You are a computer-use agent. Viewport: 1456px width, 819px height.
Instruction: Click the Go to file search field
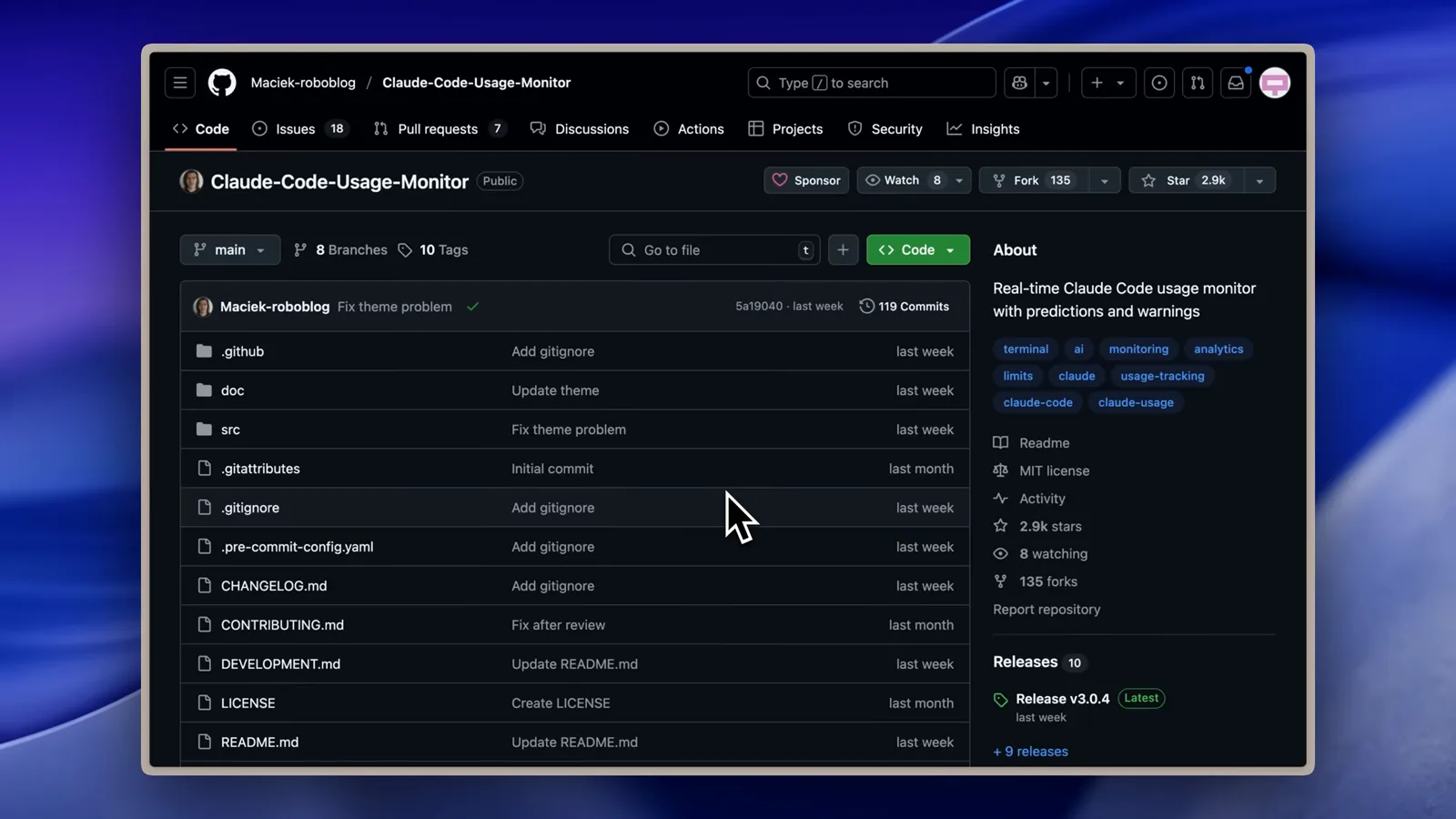(x=714, y=249)
